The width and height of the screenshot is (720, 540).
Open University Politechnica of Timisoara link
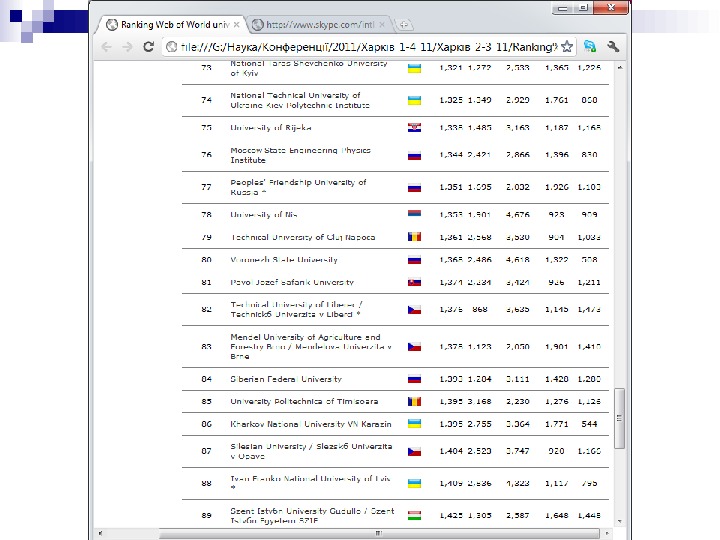[304, 401]
